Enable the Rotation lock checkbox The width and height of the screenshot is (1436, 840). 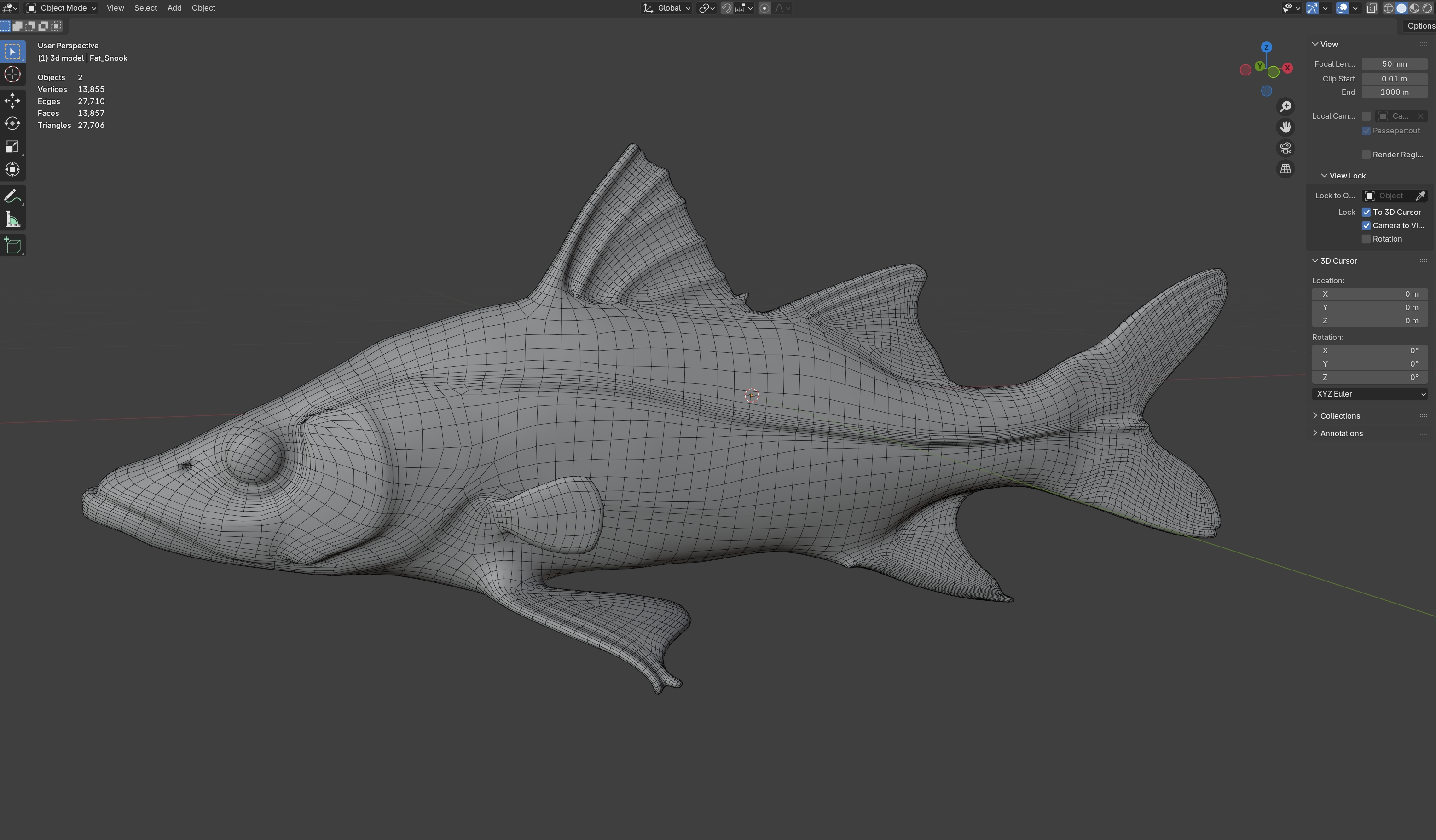(1366, 239)
